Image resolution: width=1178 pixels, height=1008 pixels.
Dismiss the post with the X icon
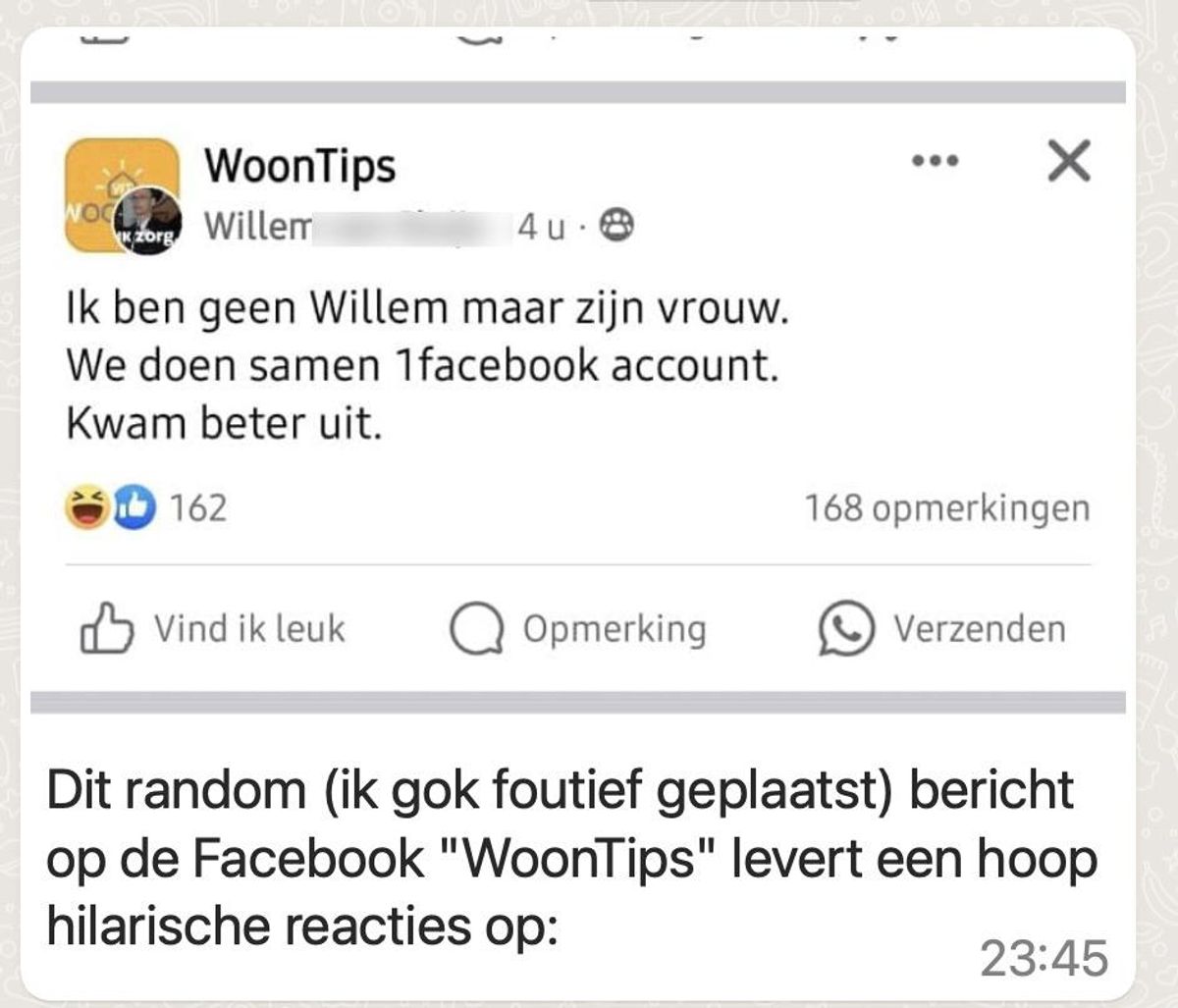[1069, 161]
